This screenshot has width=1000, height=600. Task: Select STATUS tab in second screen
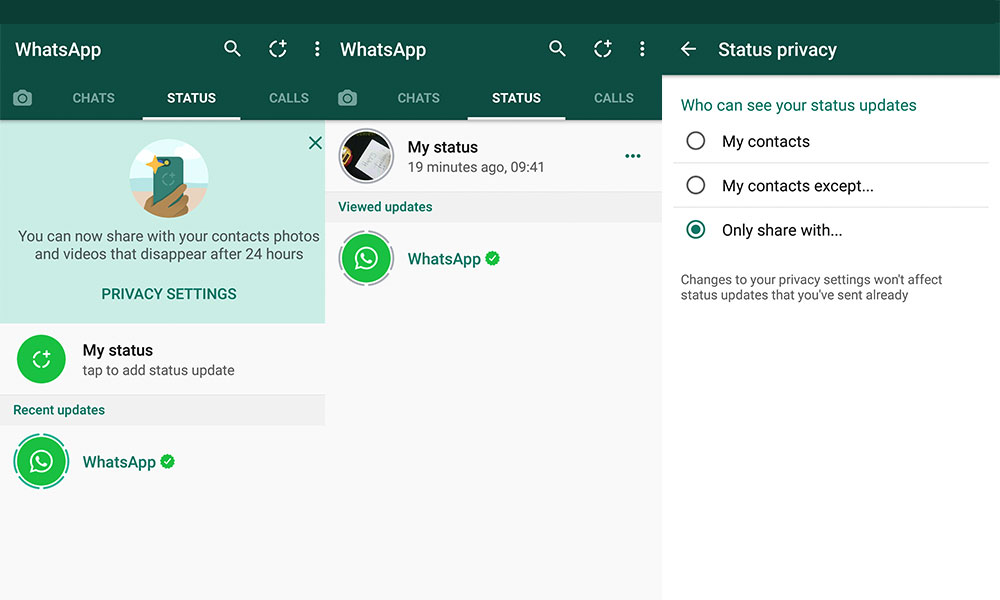coord(517,98)
